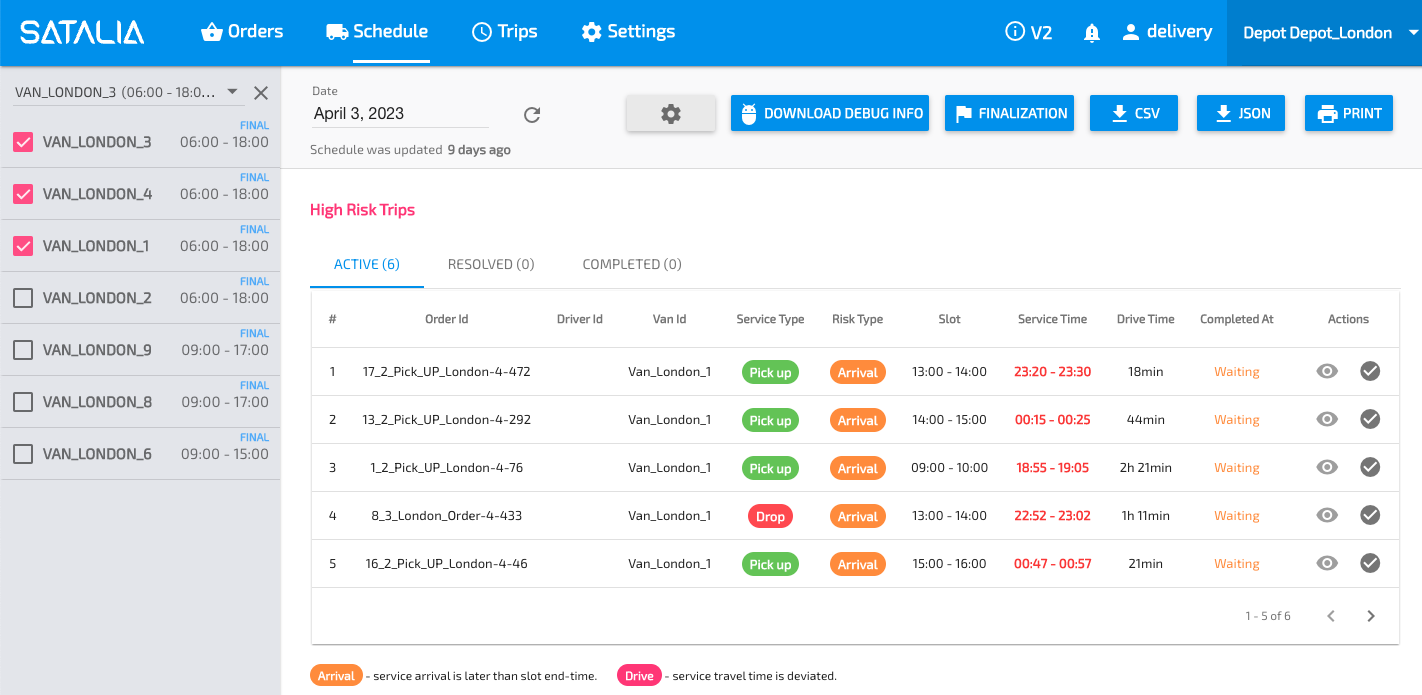Image resolution: width=1422 pixels, height=695 pixels.
Task: Open the delivery user account menu
Action: point(1167,32)
